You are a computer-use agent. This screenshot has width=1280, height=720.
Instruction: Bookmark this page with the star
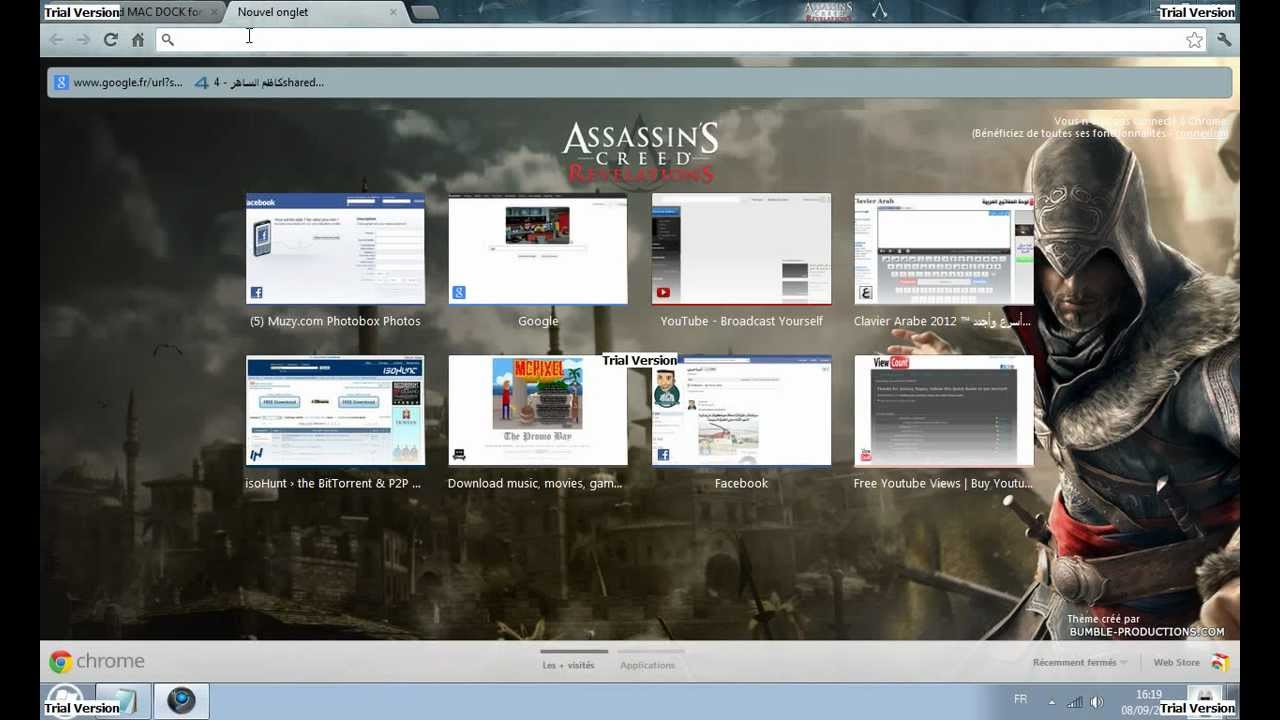click(1194, 40)
